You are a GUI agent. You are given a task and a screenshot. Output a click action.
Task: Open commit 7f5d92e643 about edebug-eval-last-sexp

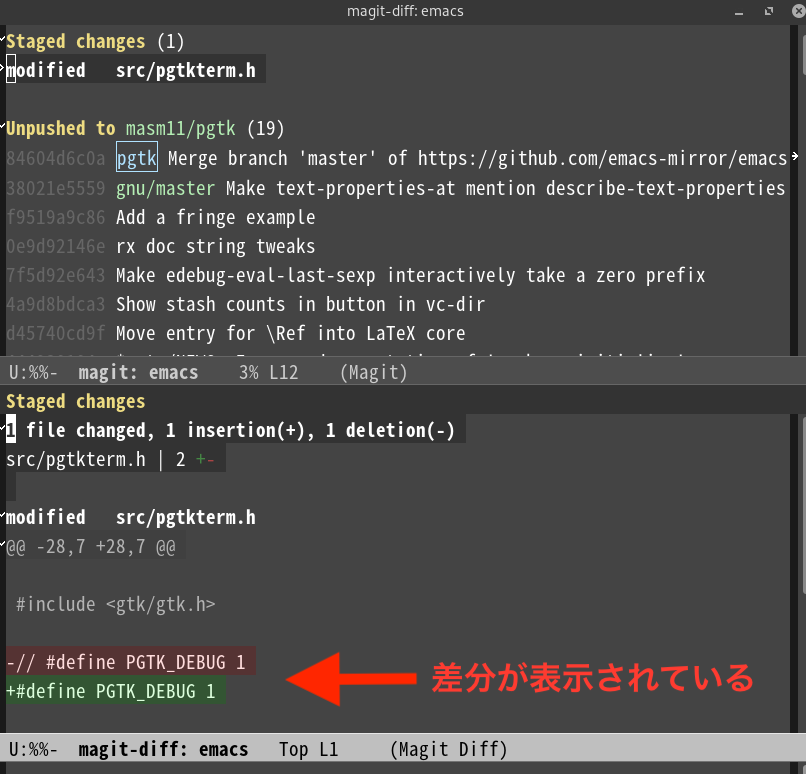pos(355,275)
